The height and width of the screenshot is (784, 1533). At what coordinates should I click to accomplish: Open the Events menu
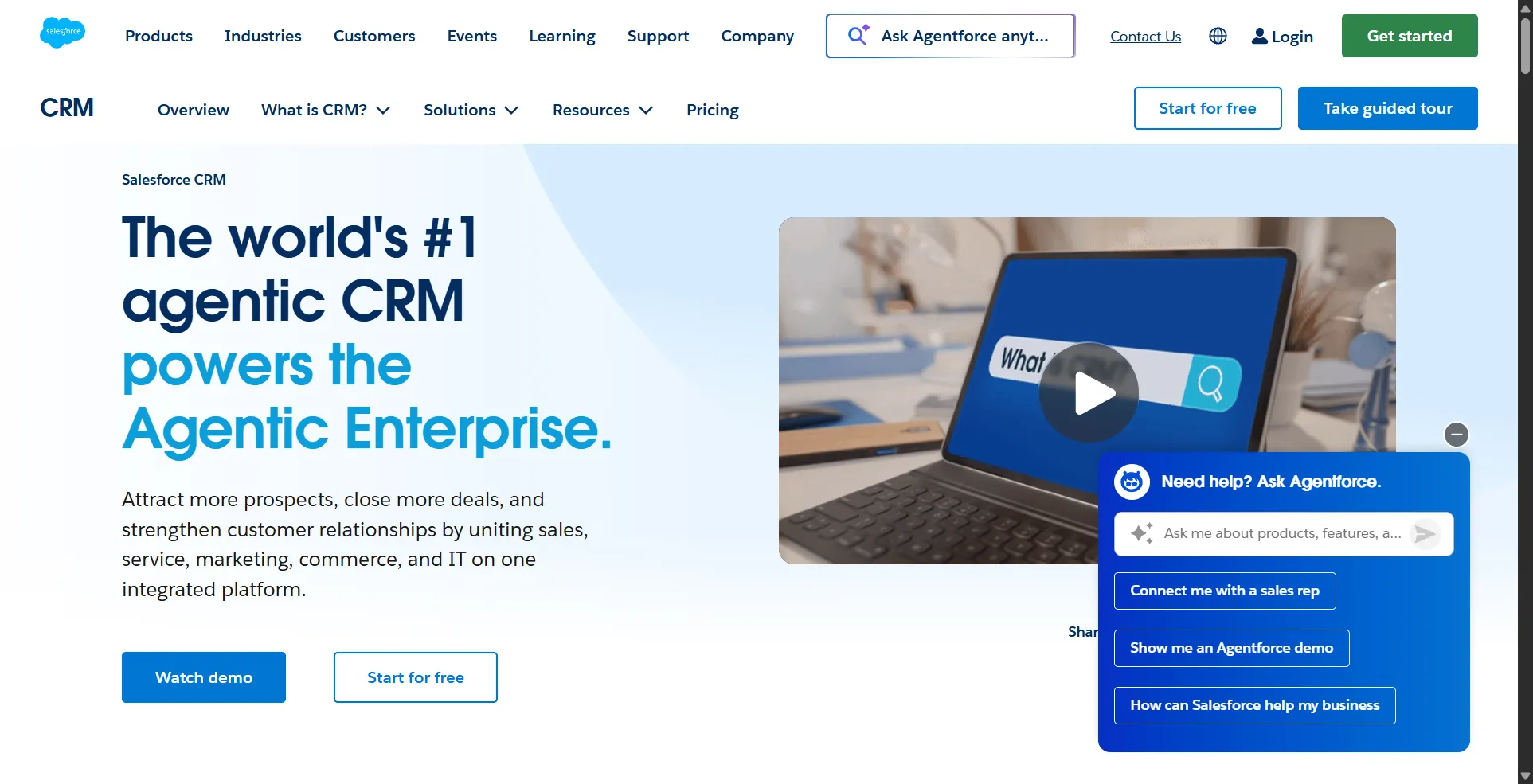click(472, 36)
